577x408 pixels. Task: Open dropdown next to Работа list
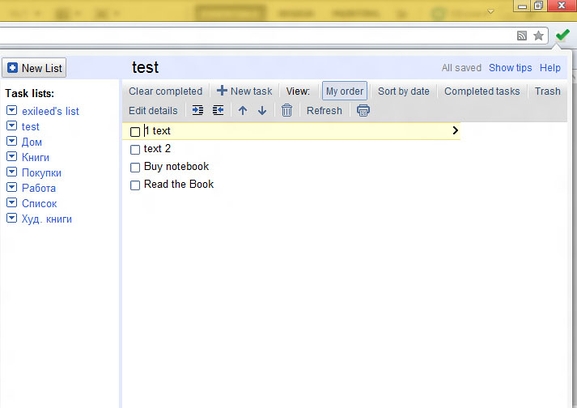pyautogui.click(x=12, y=187)
